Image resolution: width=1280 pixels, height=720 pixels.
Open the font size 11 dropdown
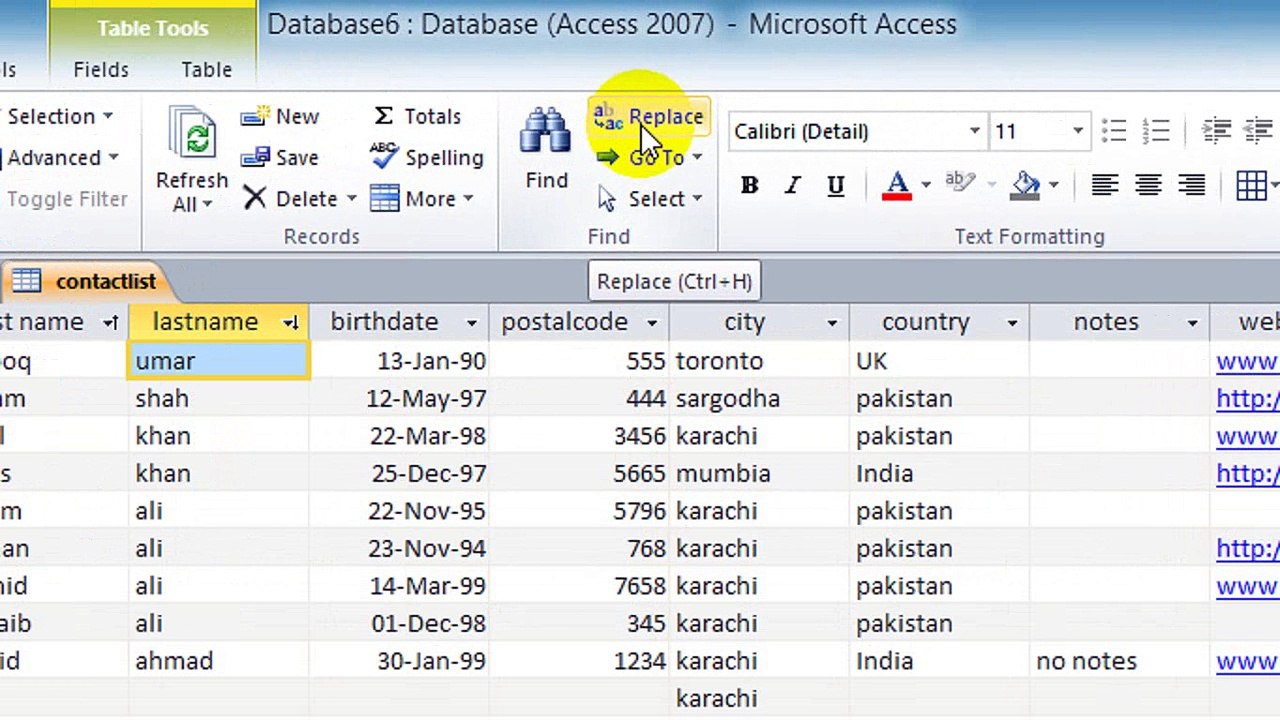coord(1077,131)
